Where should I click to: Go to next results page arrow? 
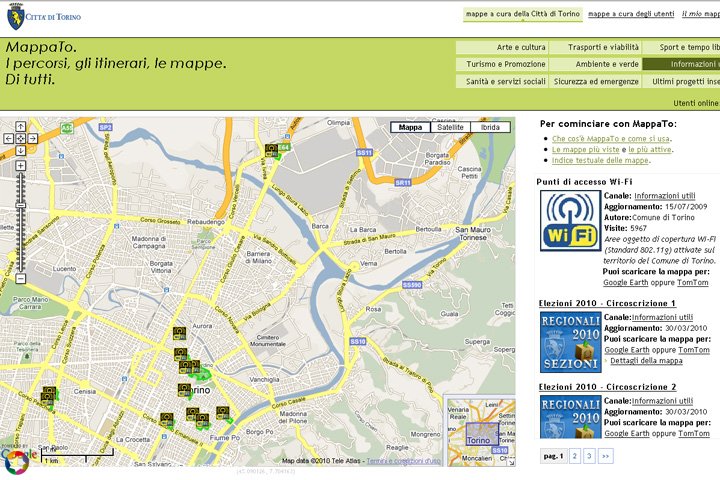pyautogui.click(x=605, y=456)
